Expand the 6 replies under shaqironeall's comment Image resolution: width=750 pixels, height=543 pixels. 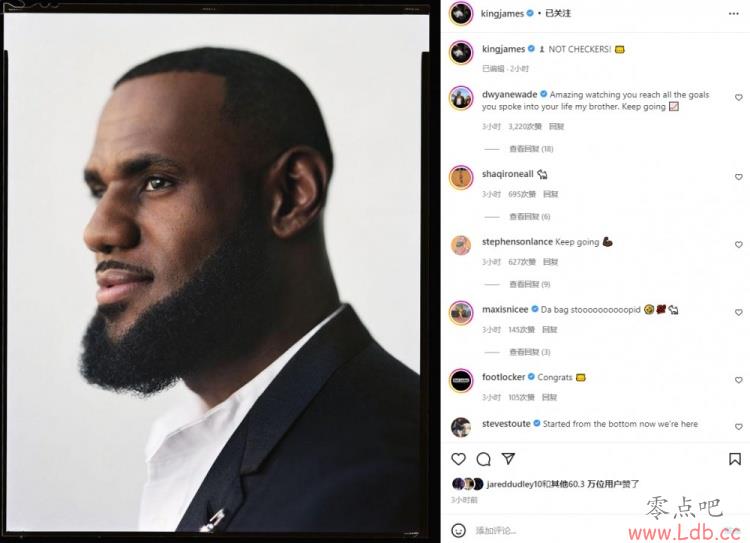[529, 217]
